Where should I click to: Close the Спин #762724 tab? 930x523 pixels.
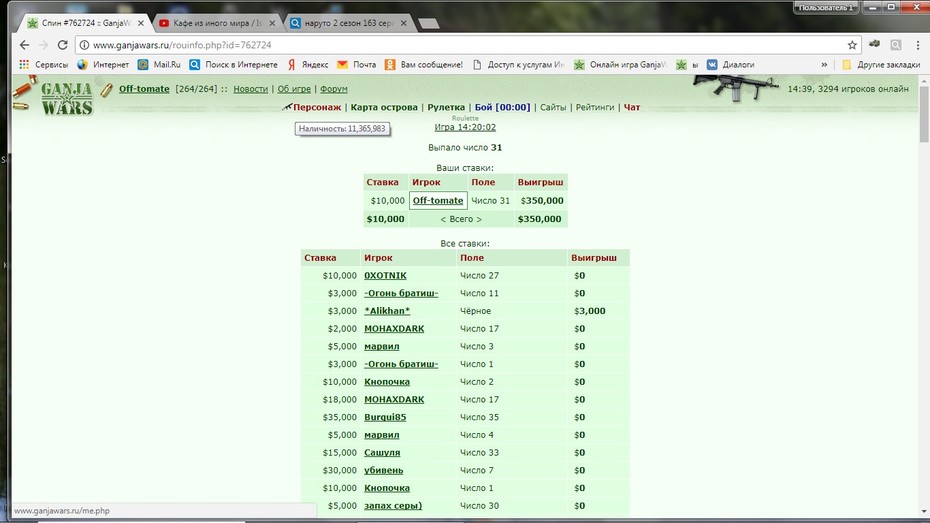coord(141,23)
